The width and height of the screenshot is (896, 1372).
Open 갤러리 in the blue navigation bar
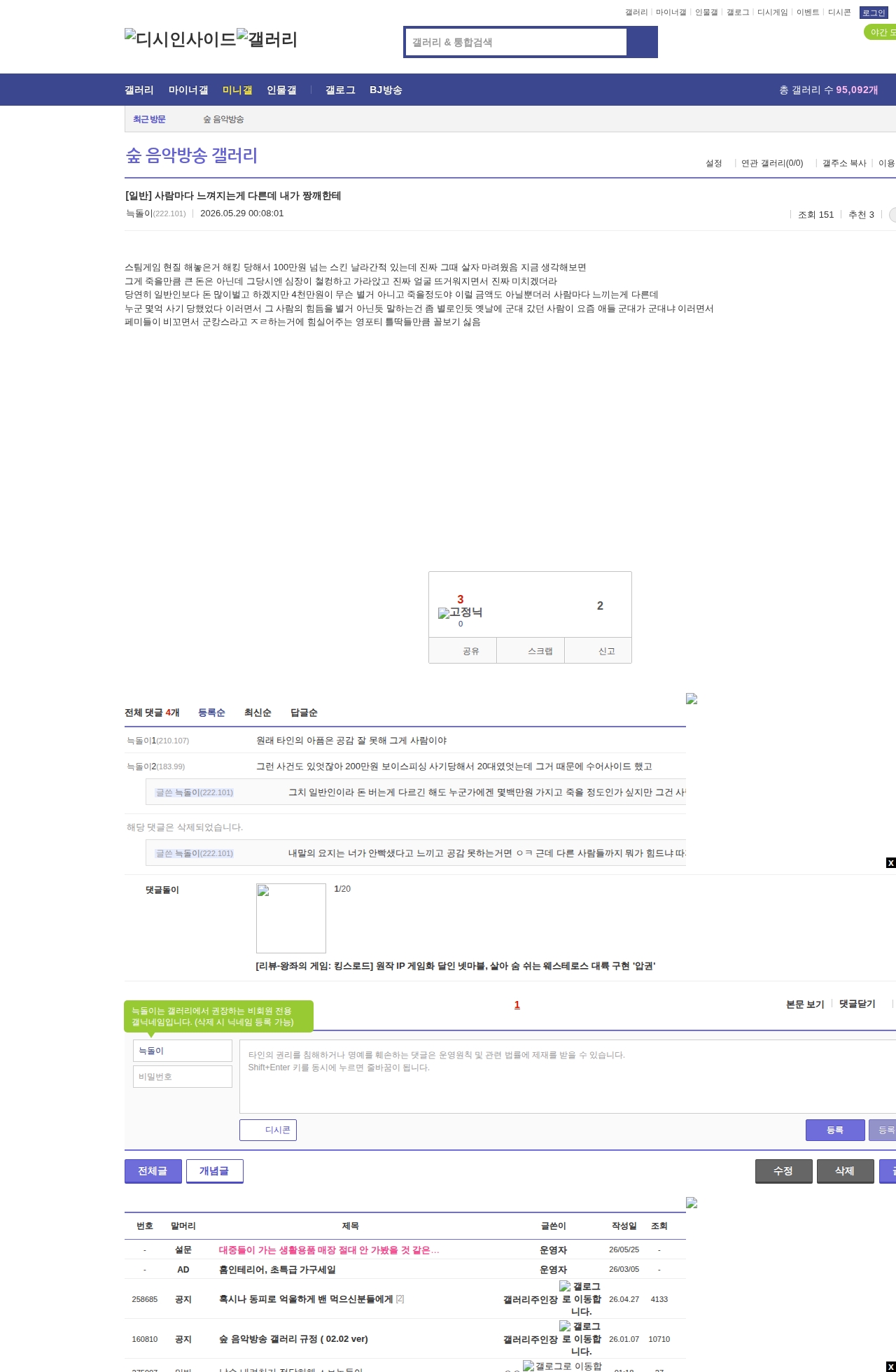pyautogui.click(x=139, y=90)
